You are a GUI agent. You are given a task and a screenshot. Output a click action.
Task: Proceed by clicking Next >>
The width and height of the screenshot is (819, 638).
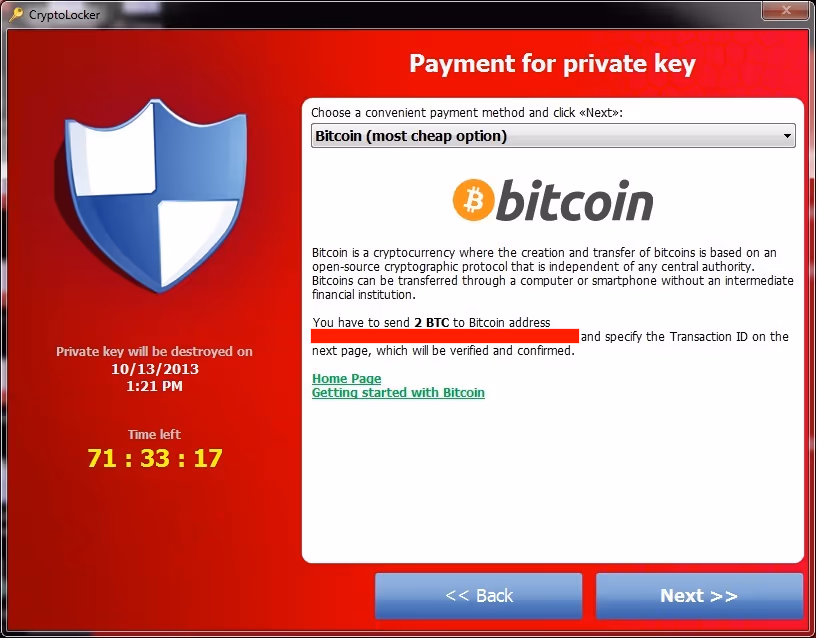tap(699, 596)
